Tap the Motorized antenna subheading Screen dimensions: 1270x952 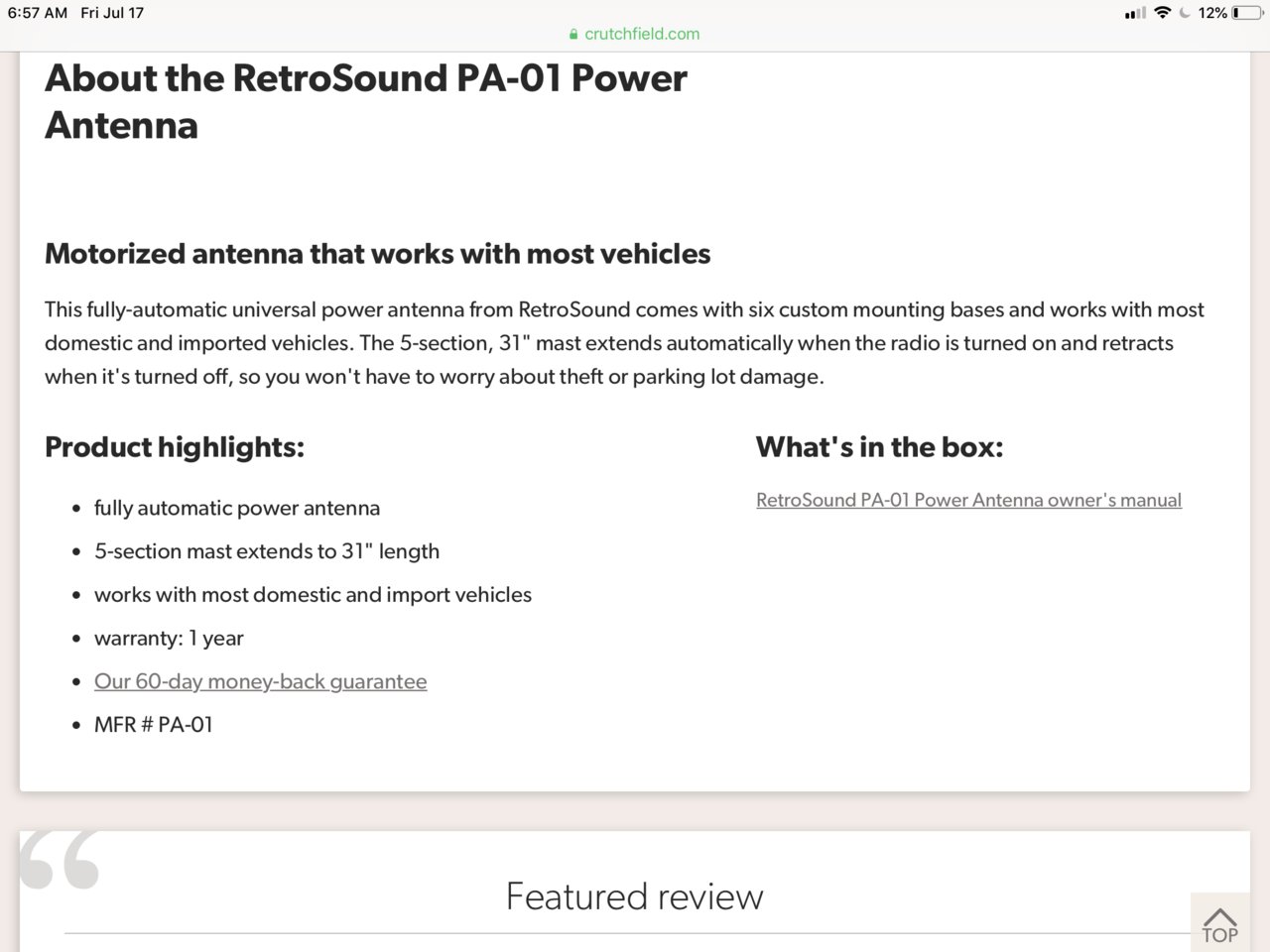(377, 254)
